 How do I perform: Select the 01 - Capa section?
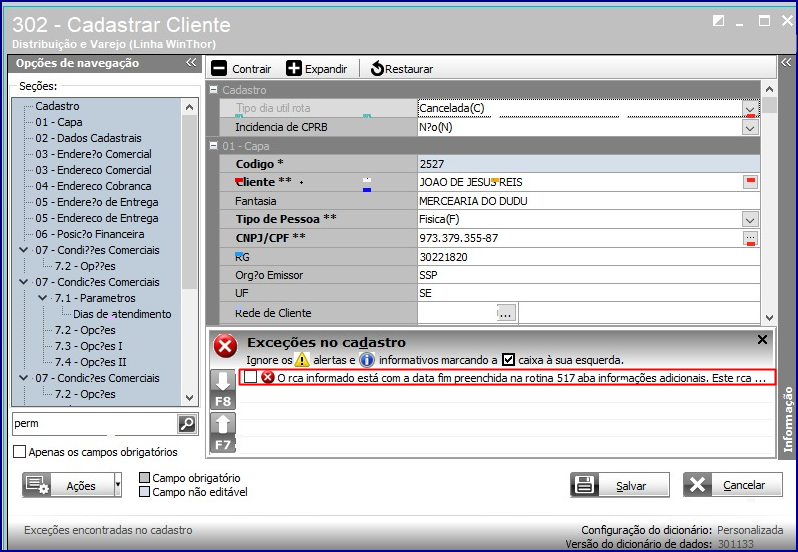pyautogui.click(x=59, y=122)
